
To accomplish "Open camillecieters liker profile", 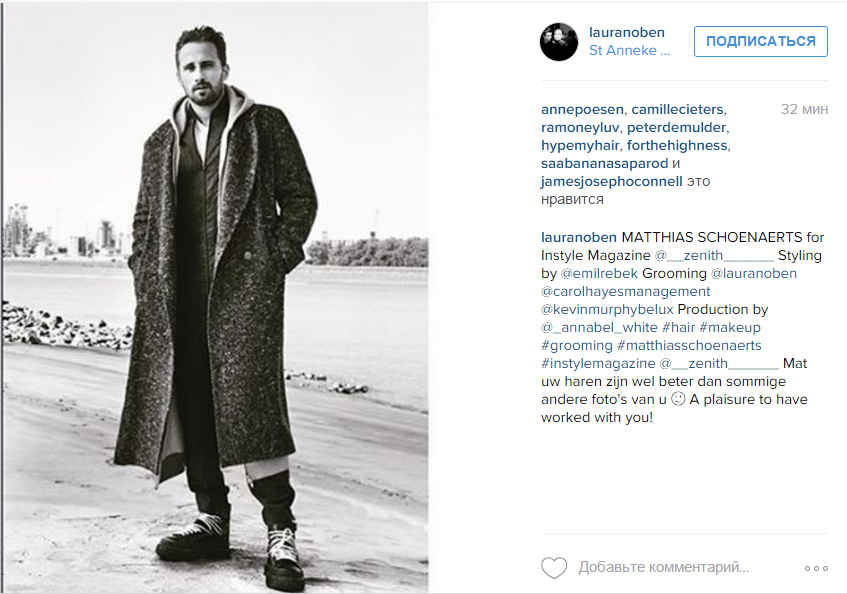I will tap(677, 110).
